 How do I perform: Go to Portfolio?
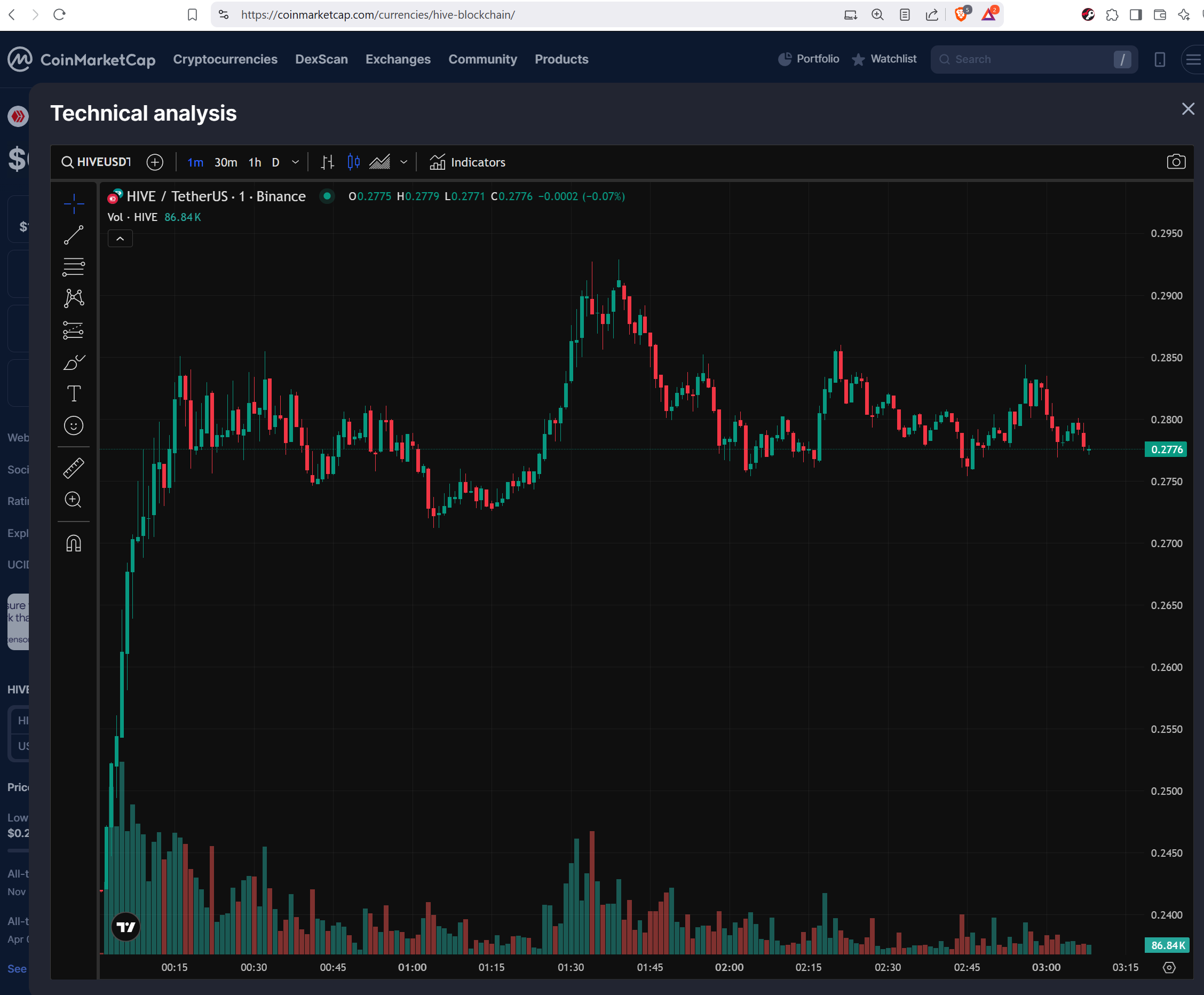[809, 59]
